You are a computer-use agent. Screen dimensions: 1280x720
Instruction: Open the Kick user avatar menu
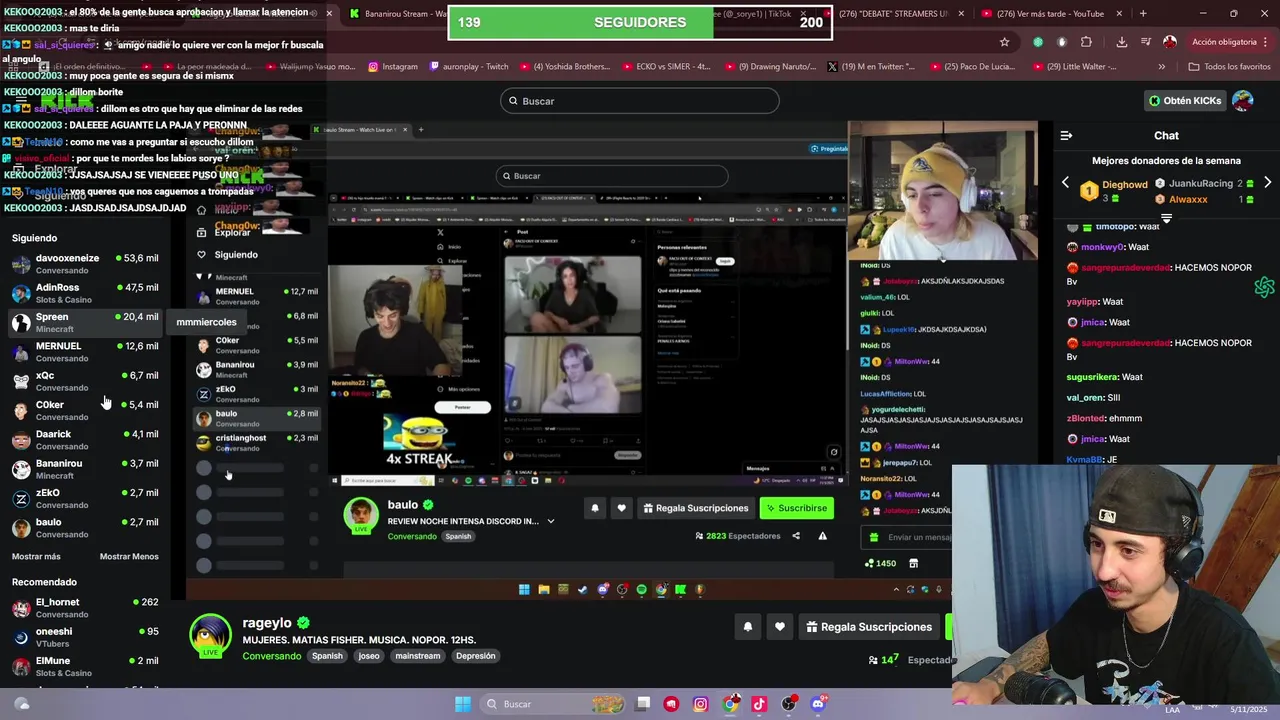coord(1242,101)
